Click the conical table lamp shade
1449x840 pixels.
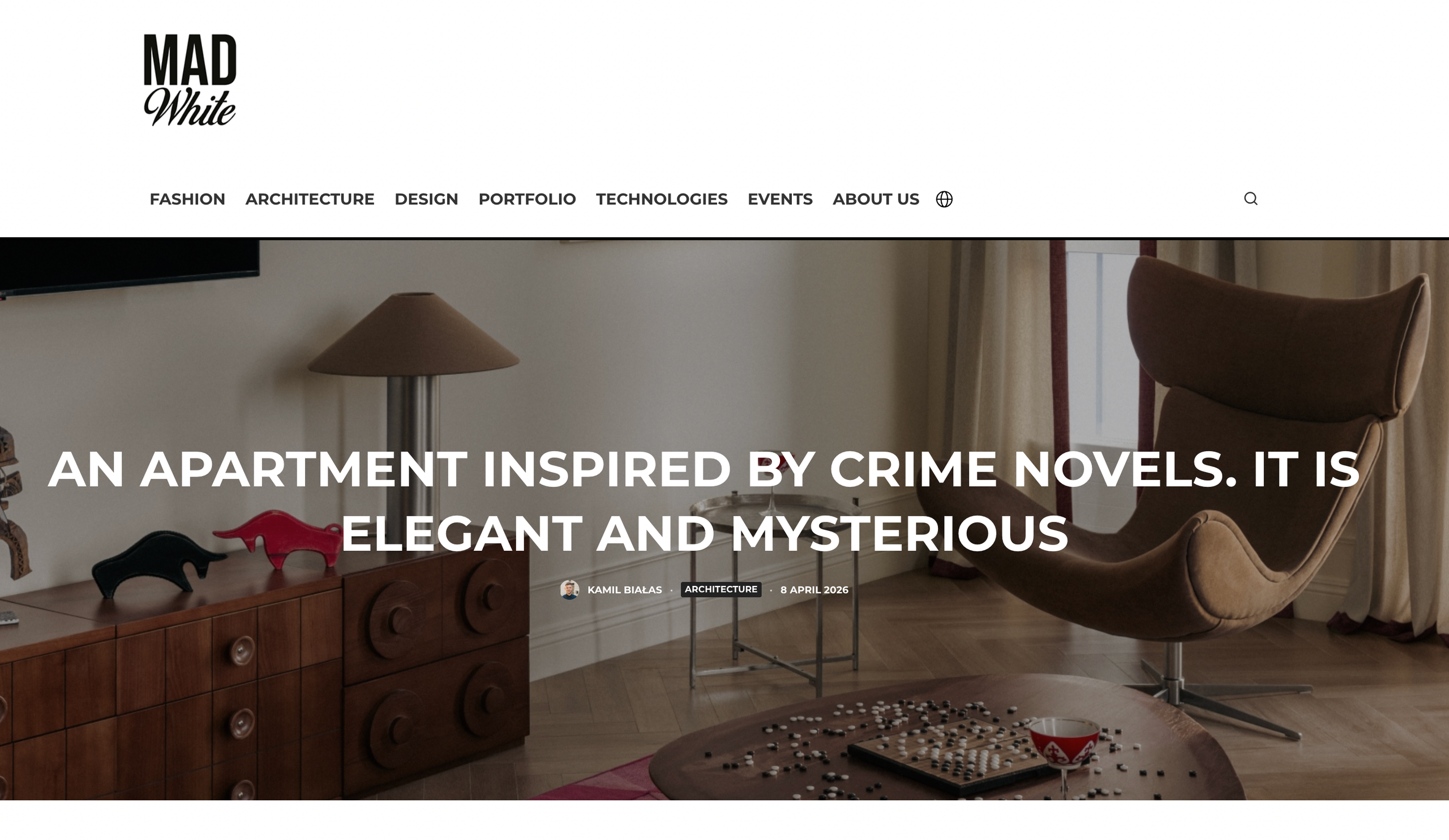(x=413, y=335)
